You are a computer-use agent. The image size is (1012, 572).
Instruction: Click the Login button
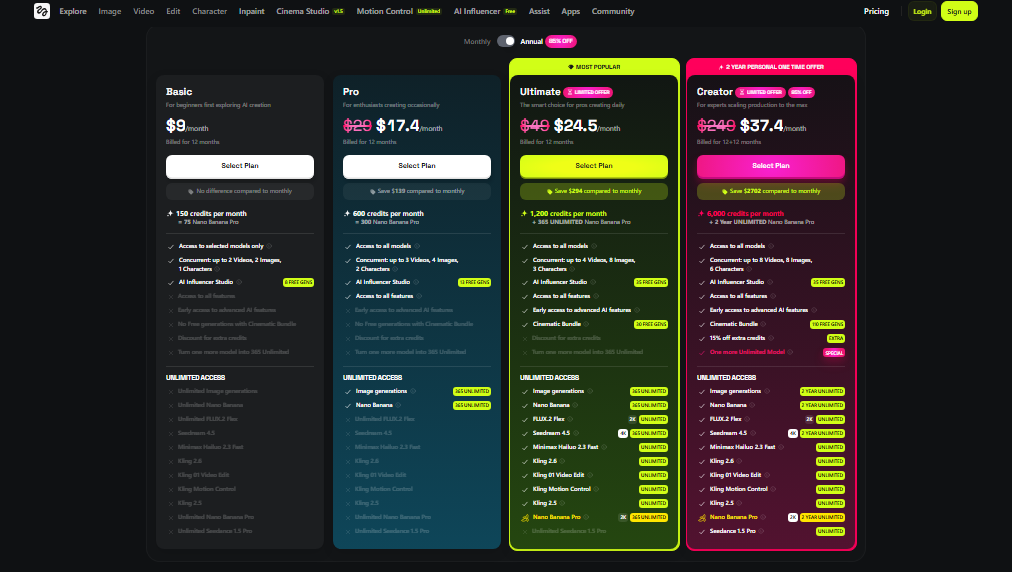pos(922,11)
